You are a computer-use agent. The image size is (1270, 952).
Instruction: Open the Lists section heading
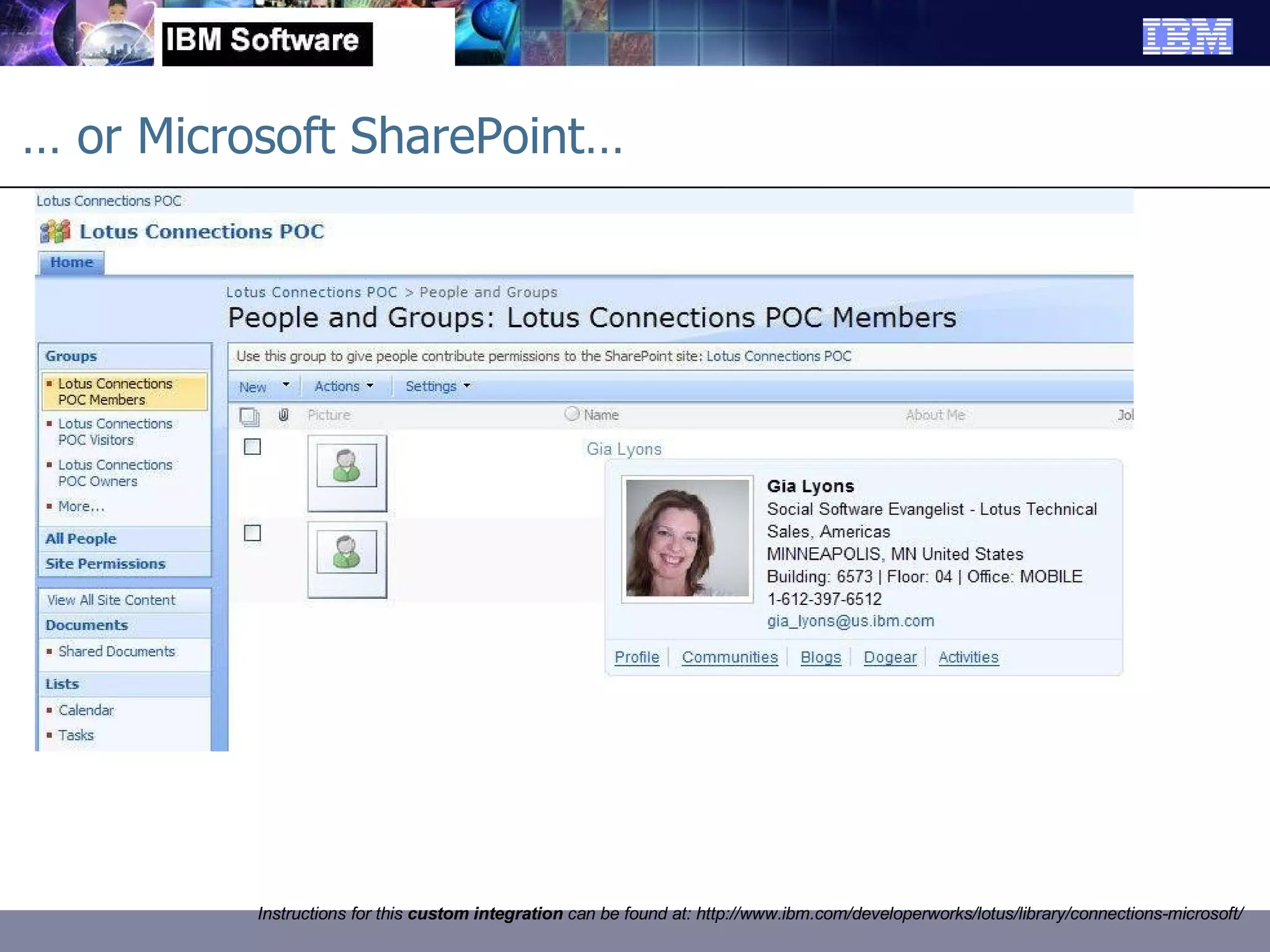click(62, 684)
